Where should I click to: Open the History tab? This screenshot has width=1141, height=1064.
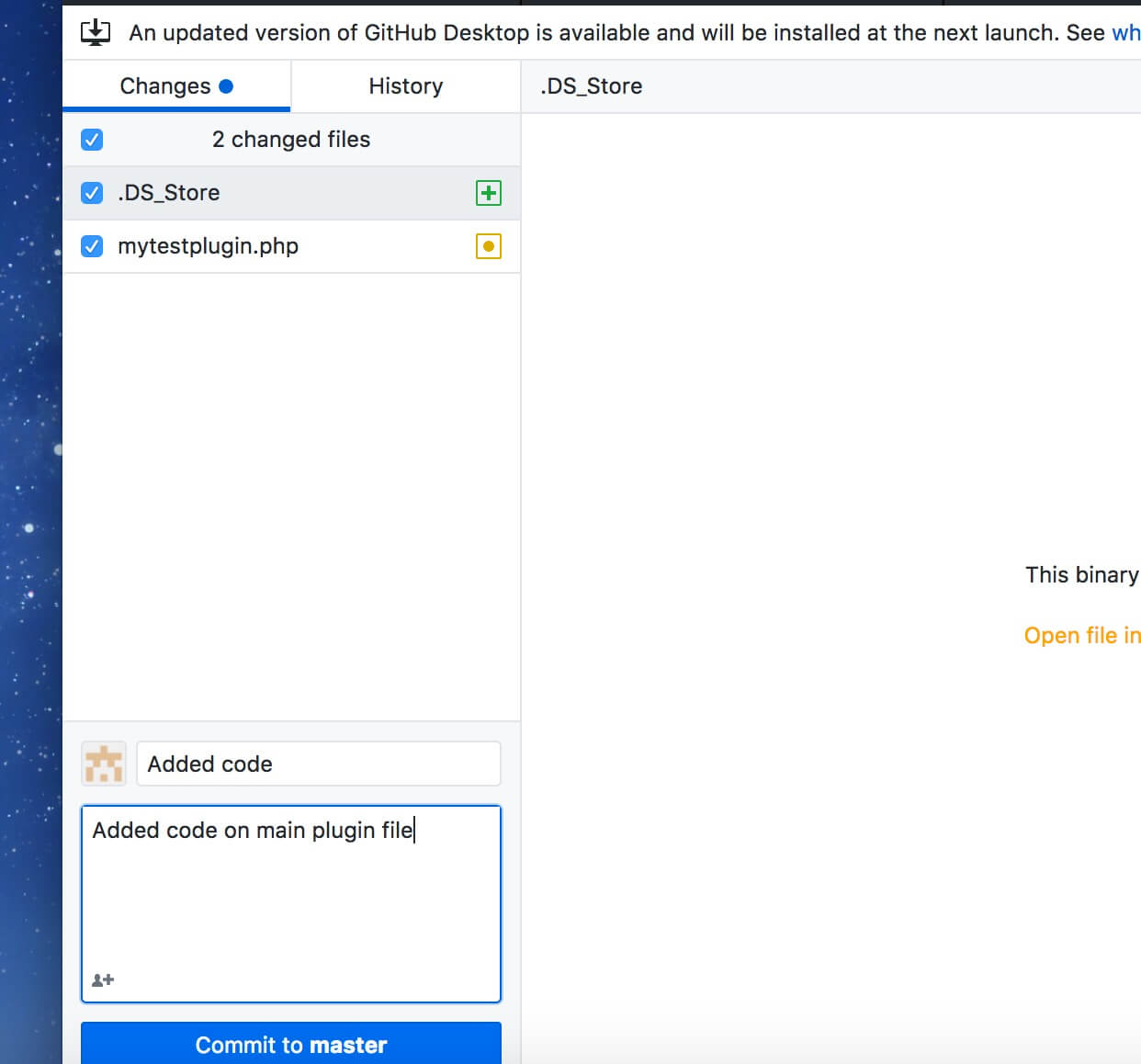point(406,86)
